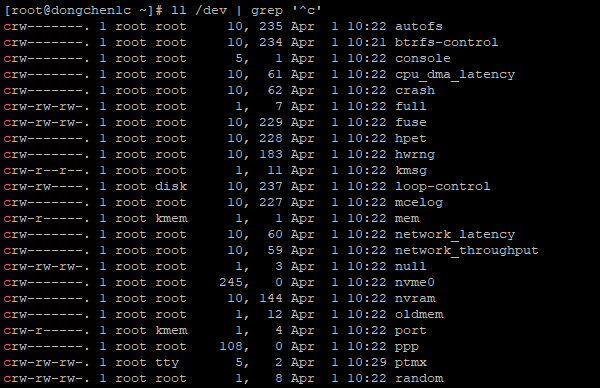
Task: Click the kmsg device entry
Action: (411, 171)
